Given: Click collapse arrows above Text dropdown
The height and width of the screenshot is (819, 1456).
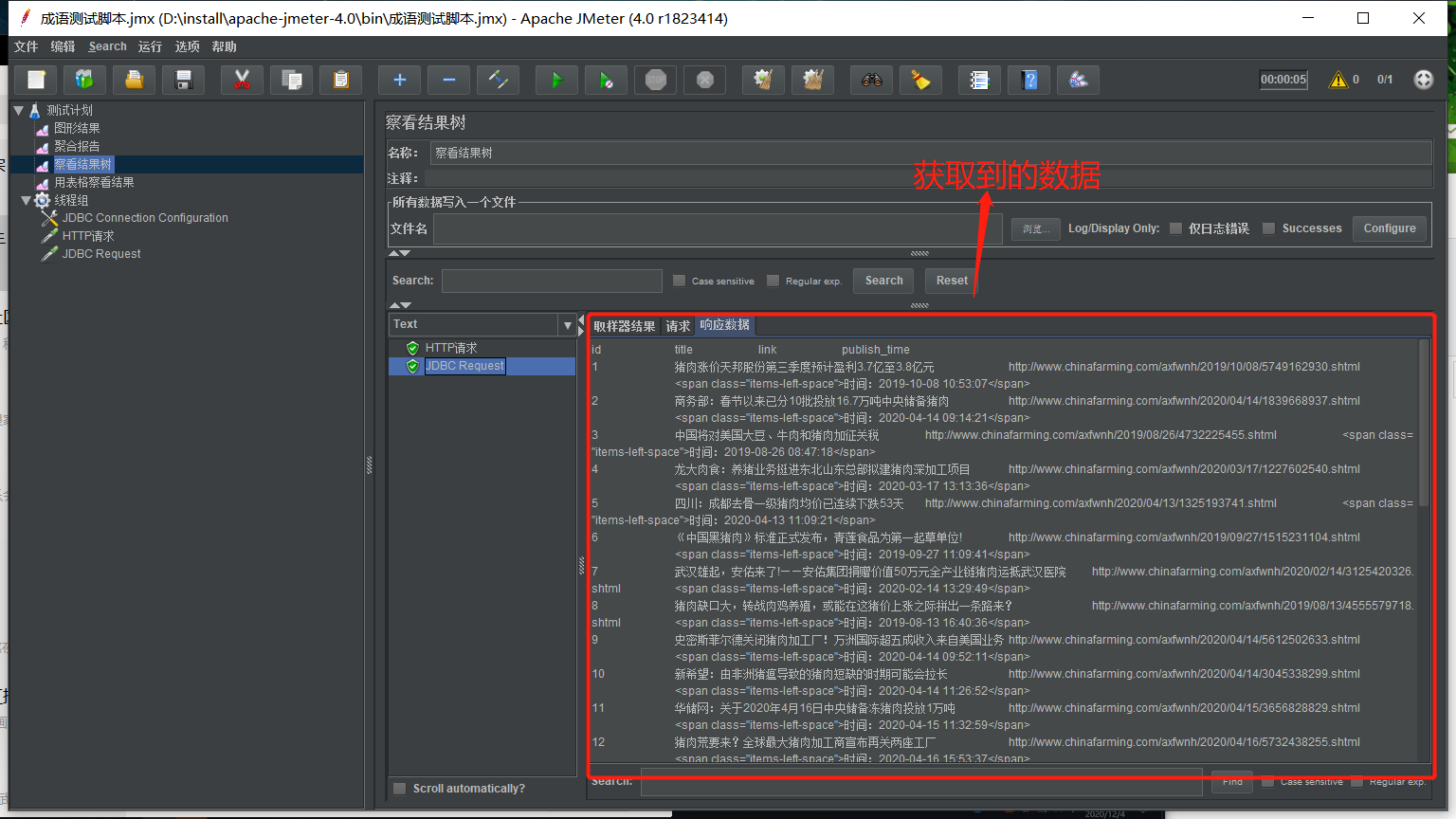Looking at the screenshot, I should pyautogui.click(x=400, y=305).
